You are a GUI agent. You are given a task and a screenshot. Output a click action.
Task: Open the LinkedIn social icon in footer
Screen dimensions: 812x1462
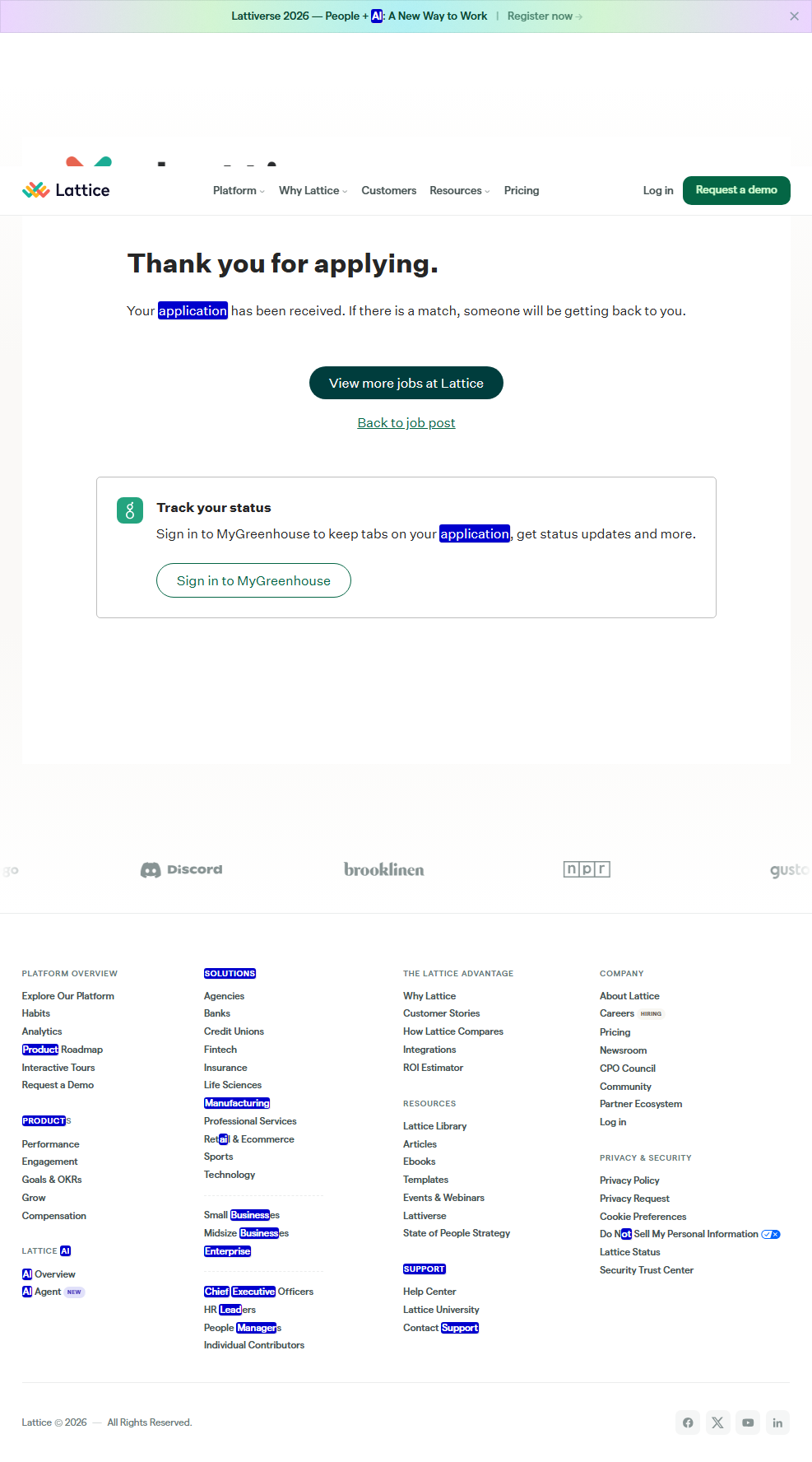[777, 1422]
